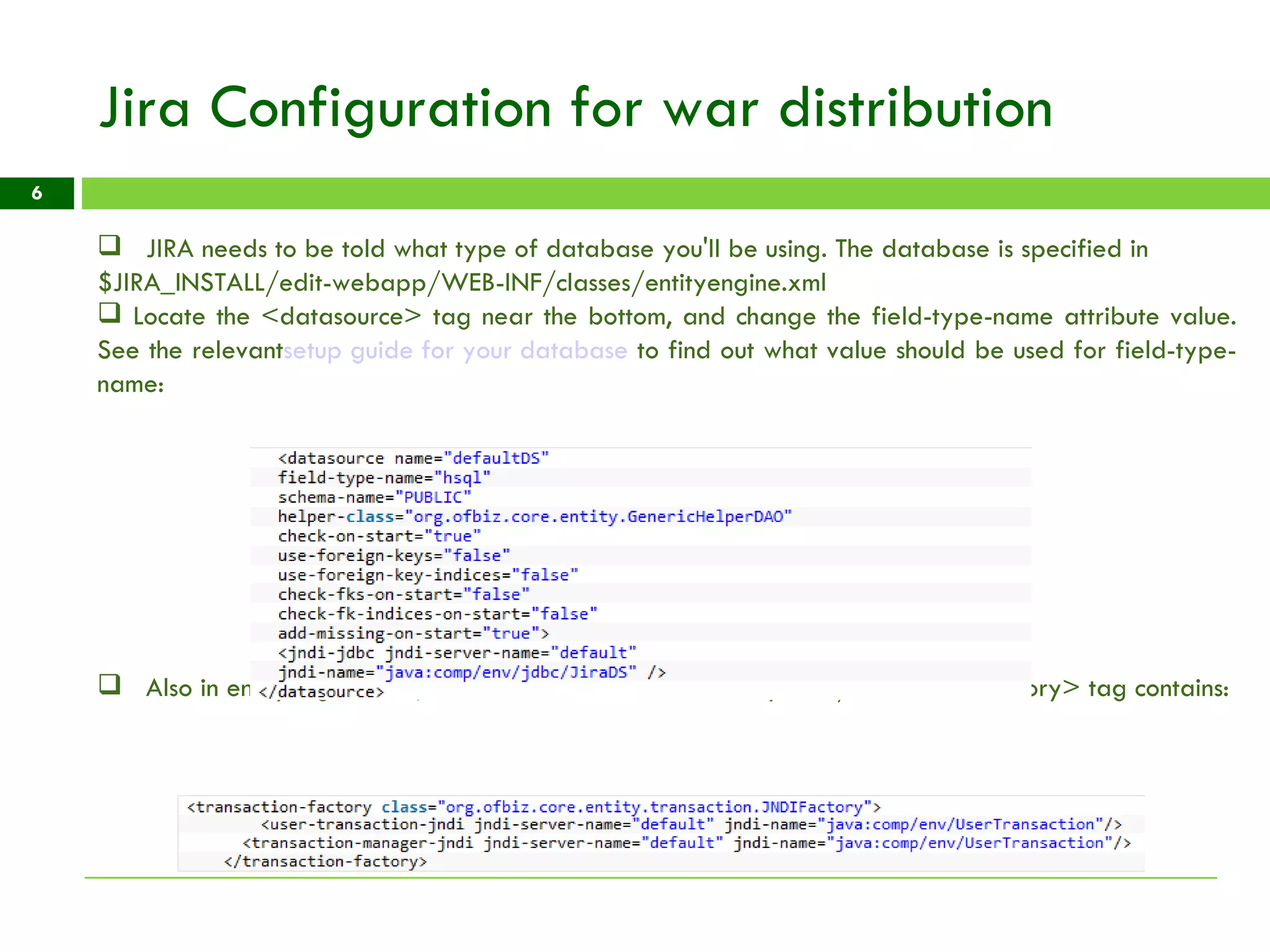
Task: Click the line check-on-start="true"
Action: coord(379,536)
